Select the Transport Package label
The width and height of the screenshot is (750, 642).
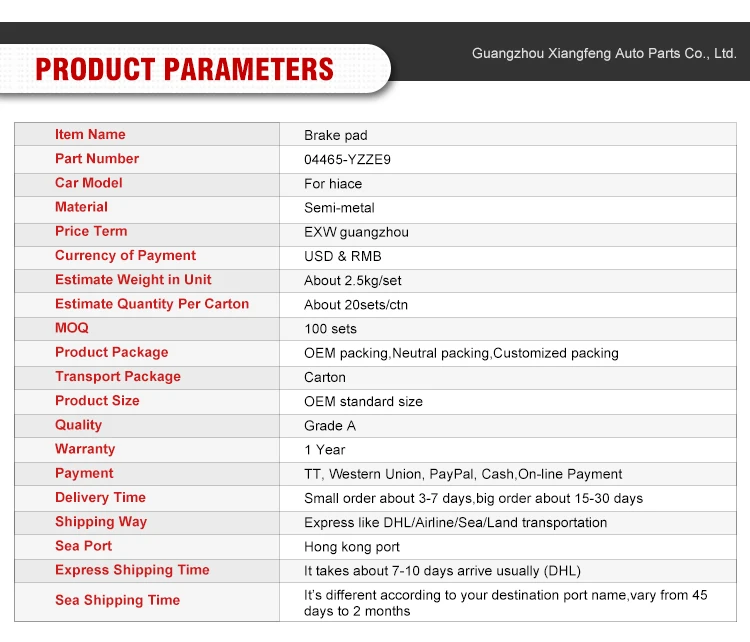pyautogui.click(x=118, y=377)
